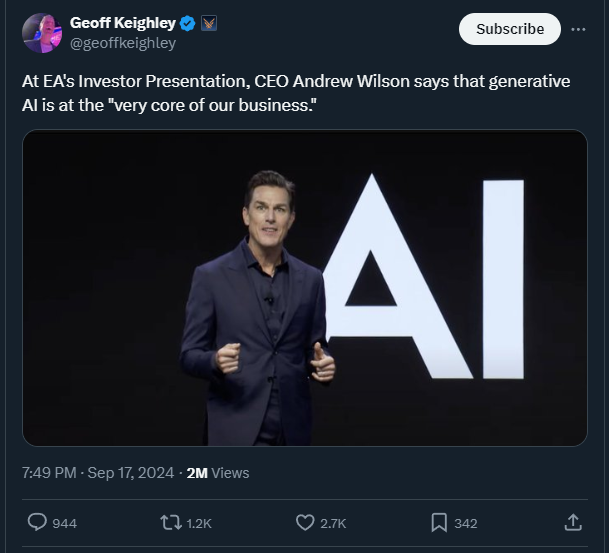The height and width of the screenshot is (553, 609).
Task: Open the Geoff Keighley display name link
Action: click(122, 23)
